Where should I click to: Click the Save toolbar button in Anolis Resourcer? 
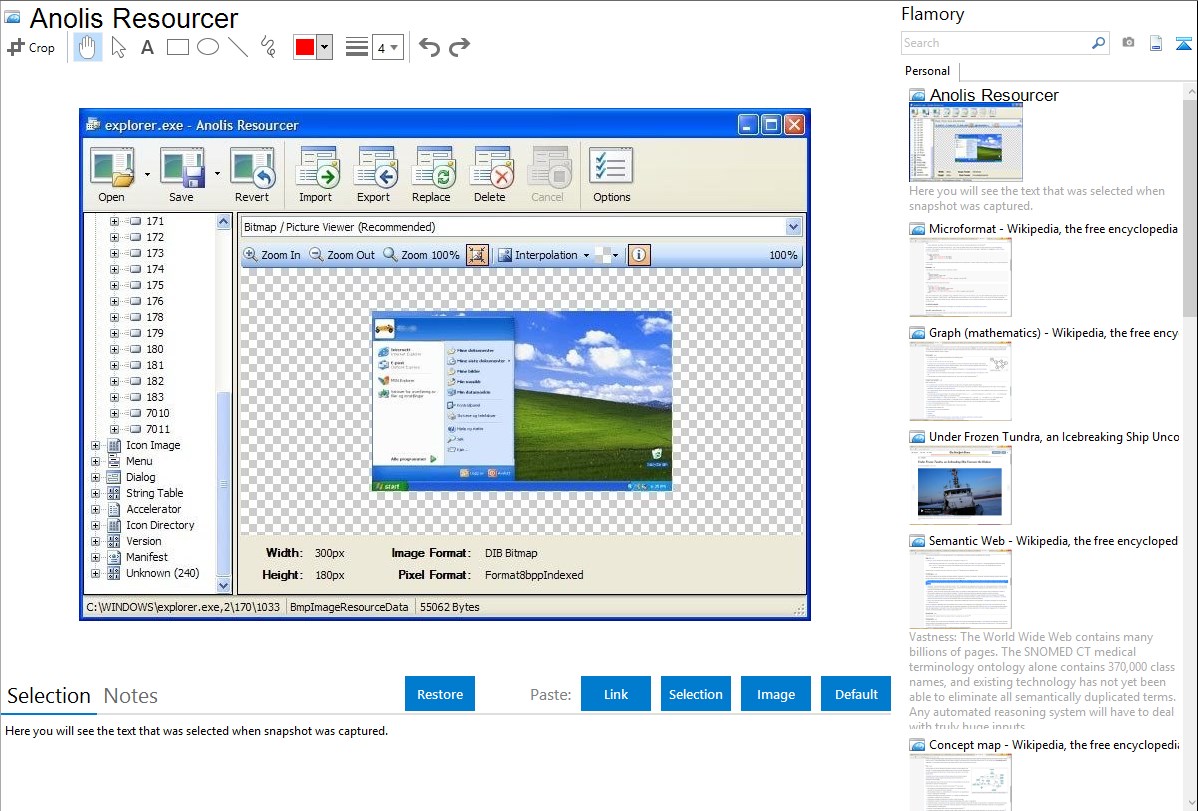[x=182, y=175]
